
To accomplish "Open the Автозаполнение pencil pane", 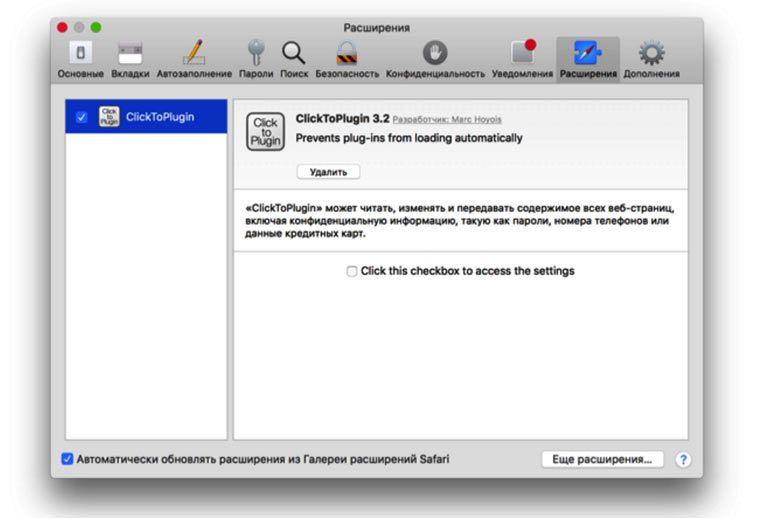I will click(x=194, y=60).
